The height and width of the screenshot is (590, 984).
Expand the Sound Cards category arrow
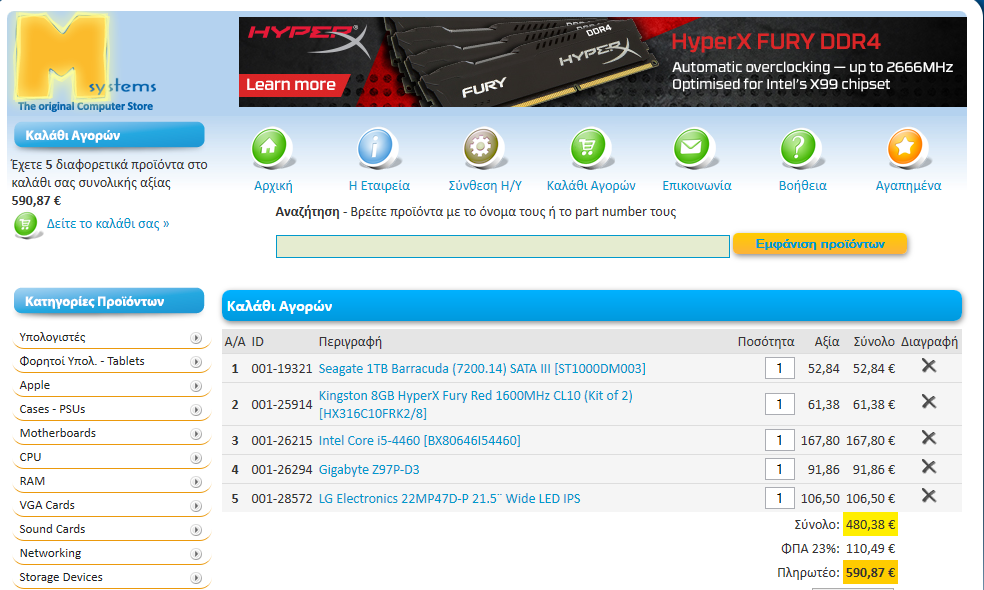(196, 530)
